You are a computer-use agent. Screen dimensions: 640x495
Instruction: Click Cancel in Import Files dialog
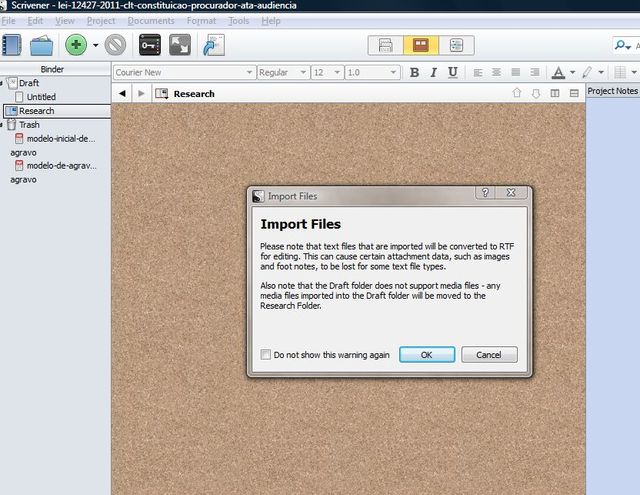pos(489,355)
